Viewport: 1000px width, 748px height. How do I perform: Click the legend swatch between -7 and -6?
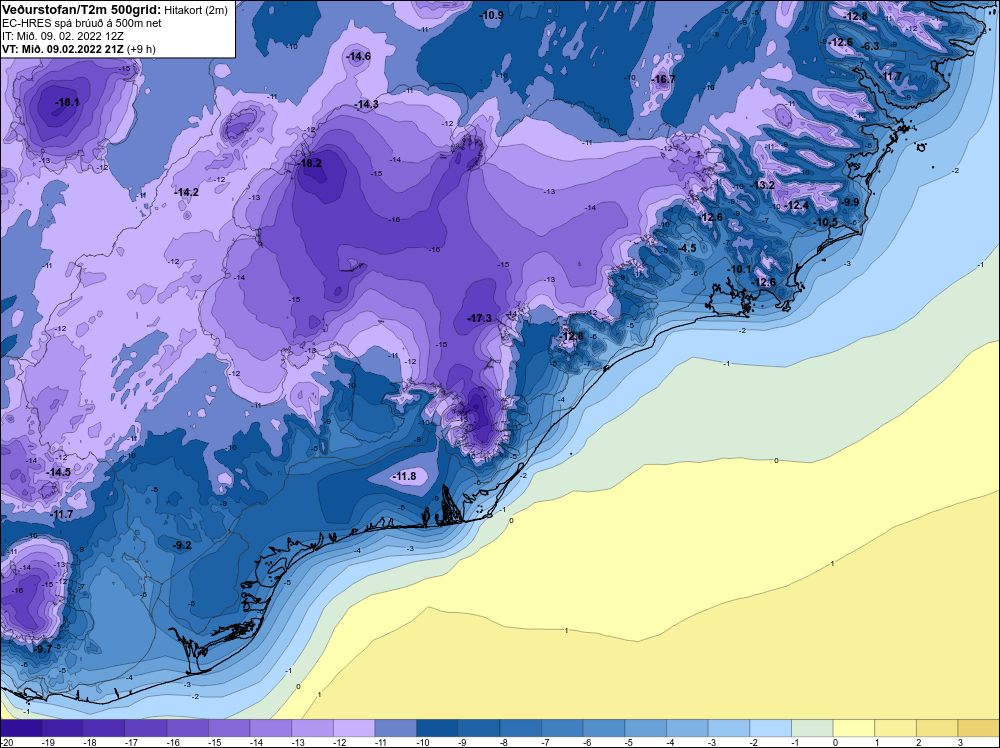click(x=562, y=728)
